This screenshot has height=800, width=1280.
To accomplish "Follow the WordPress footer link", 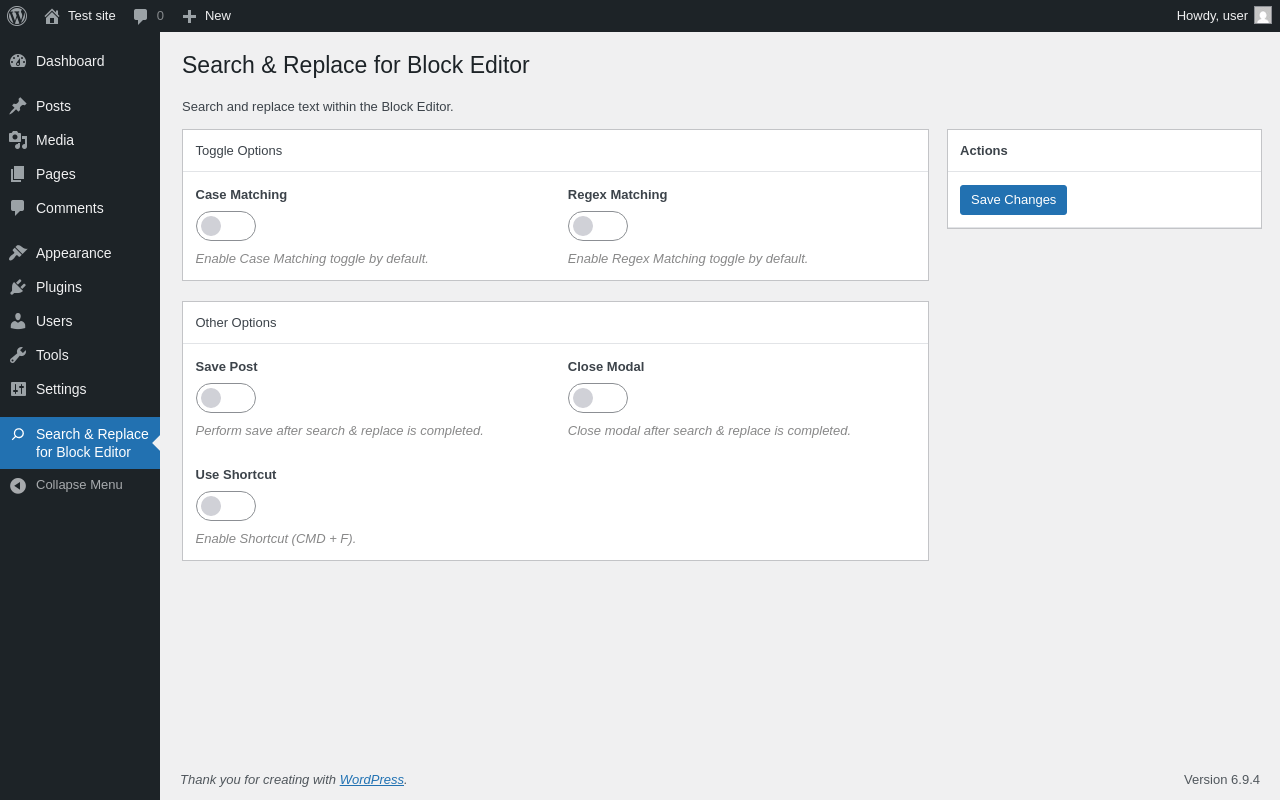I will point(372,779).
